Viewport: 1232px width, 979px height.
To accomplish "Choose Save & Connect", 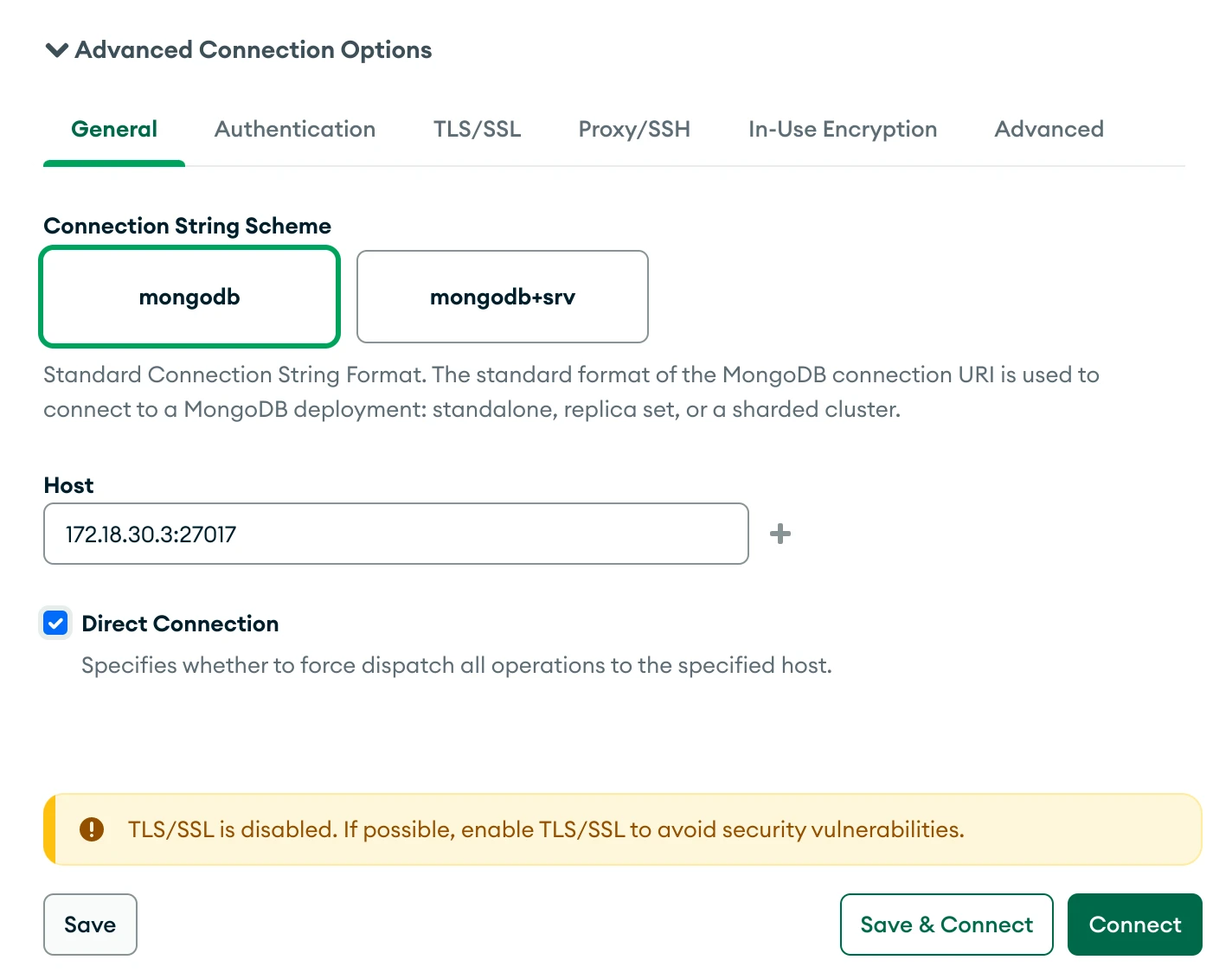I will click(x=946, y=925).
